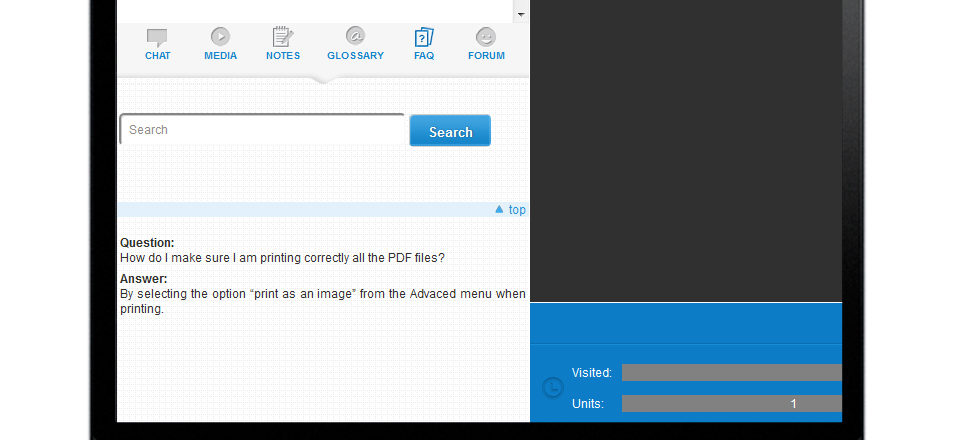Click the Units progress bar showing 1
Viewport: 954px width, 440px height.
[x=732, y=403]
